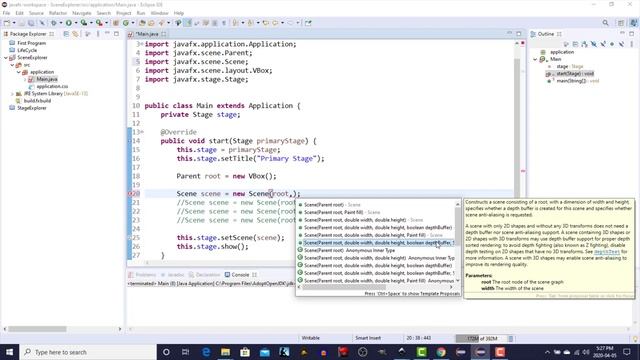This screenshot has width=640, height=360.
Task: Click the error marker on line 20
Action: click(131, 194)
